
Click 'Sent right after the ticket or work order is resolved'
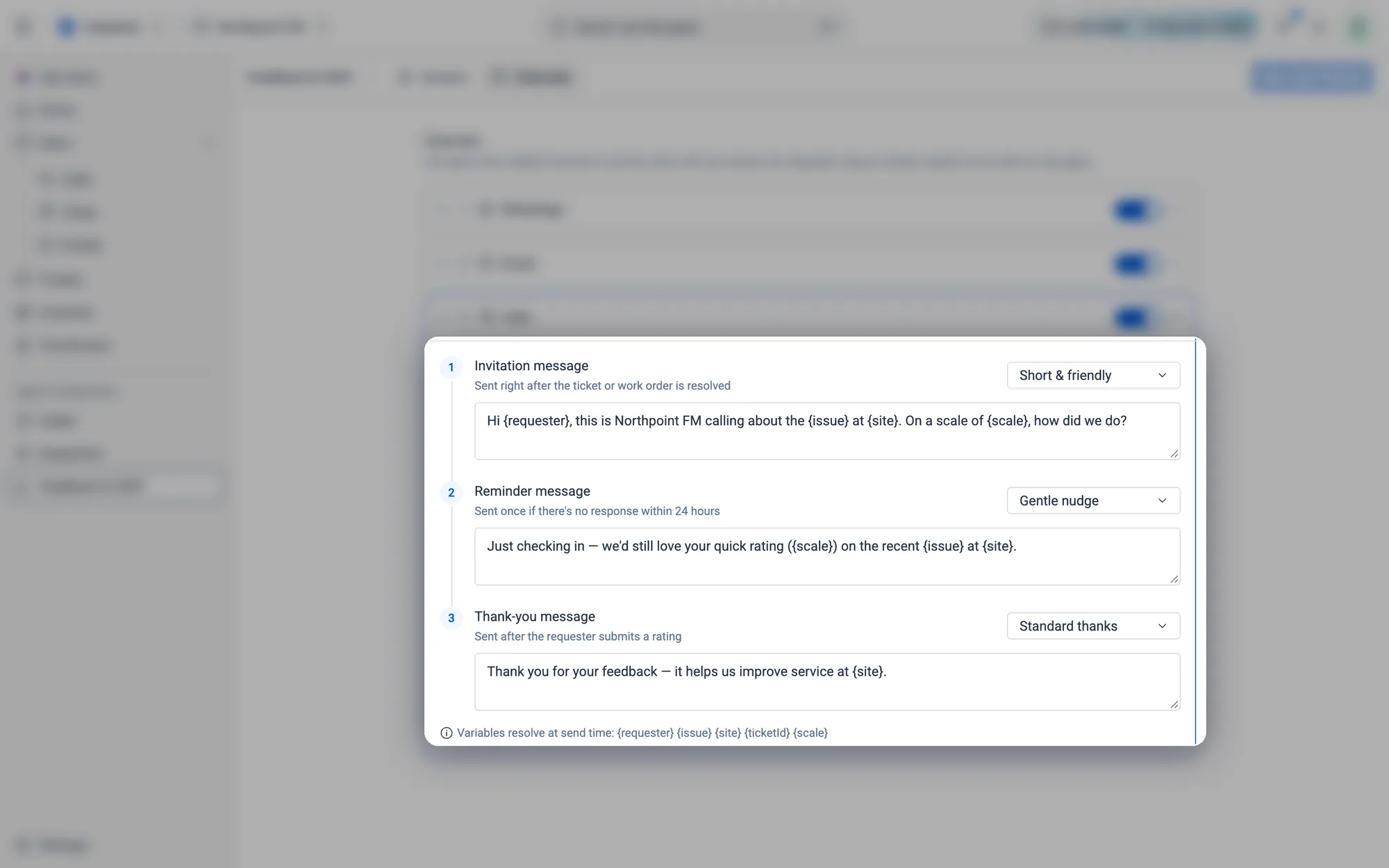pos(602,385)
